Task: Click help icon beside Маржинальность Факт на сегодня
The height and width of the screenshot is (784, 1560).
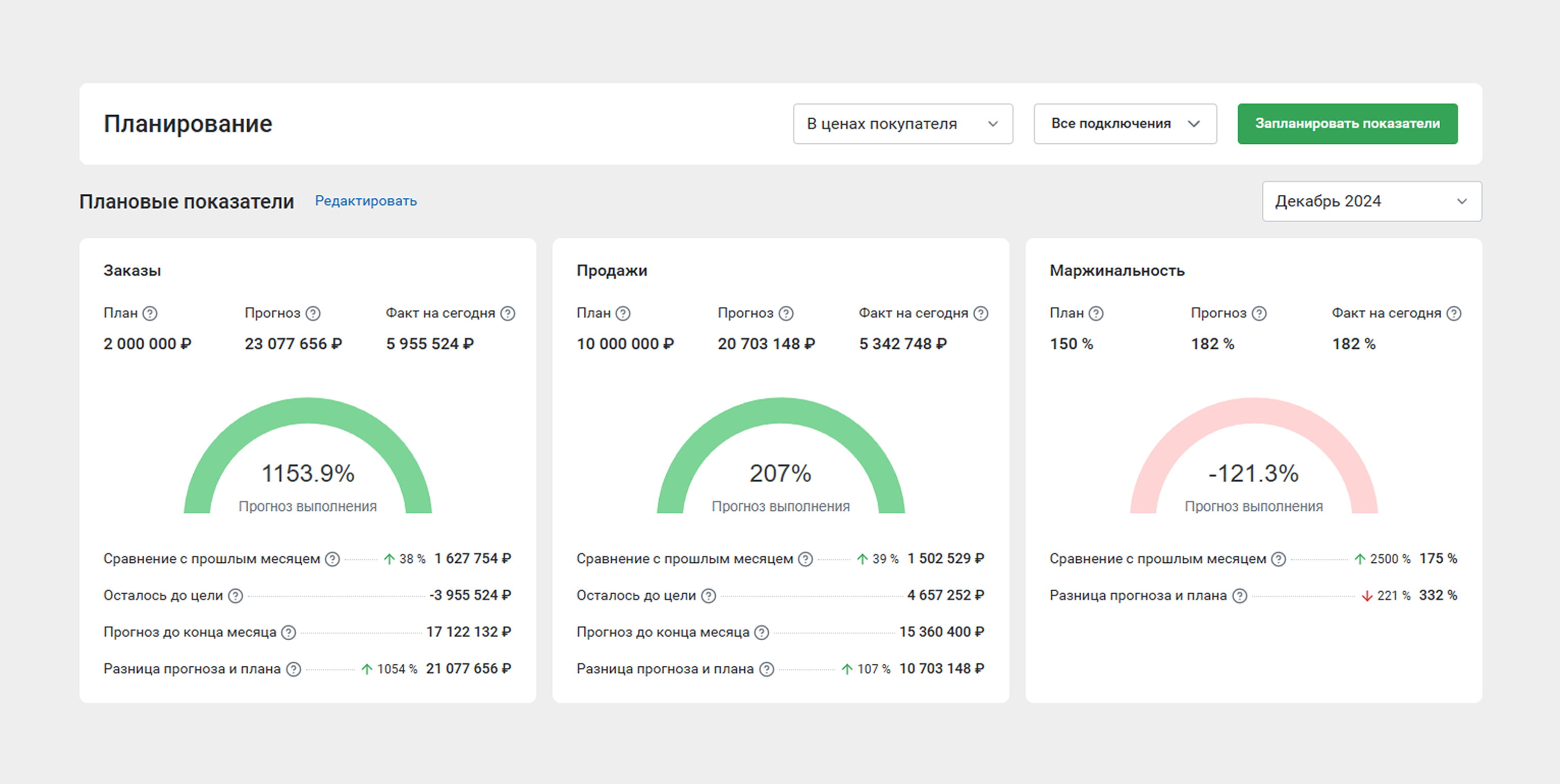Action: click(1453, 313)
